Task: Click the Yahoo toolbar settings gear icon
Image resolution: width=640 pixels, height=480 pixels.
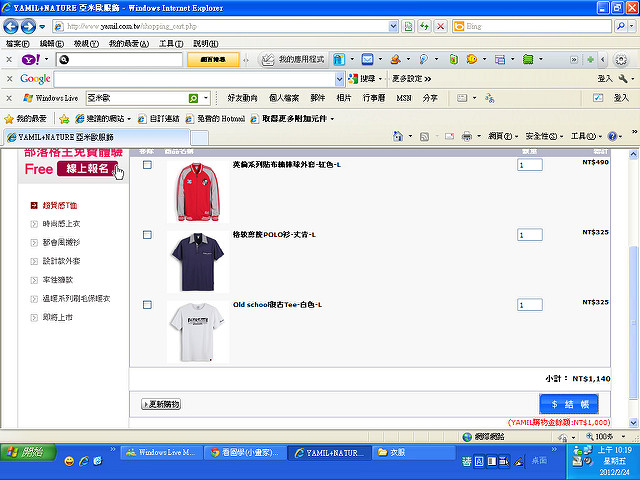Action: (621, 60)
